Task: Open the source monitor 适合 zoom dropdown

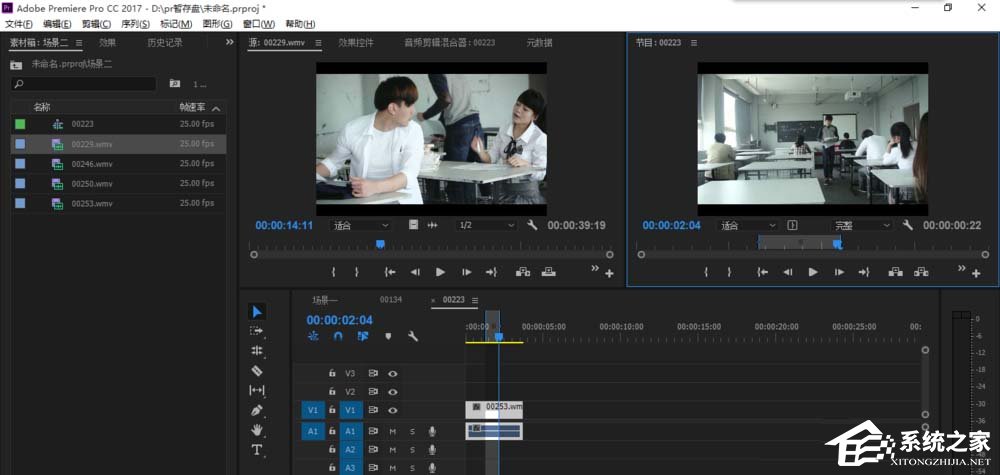Action: click(361, 226)
